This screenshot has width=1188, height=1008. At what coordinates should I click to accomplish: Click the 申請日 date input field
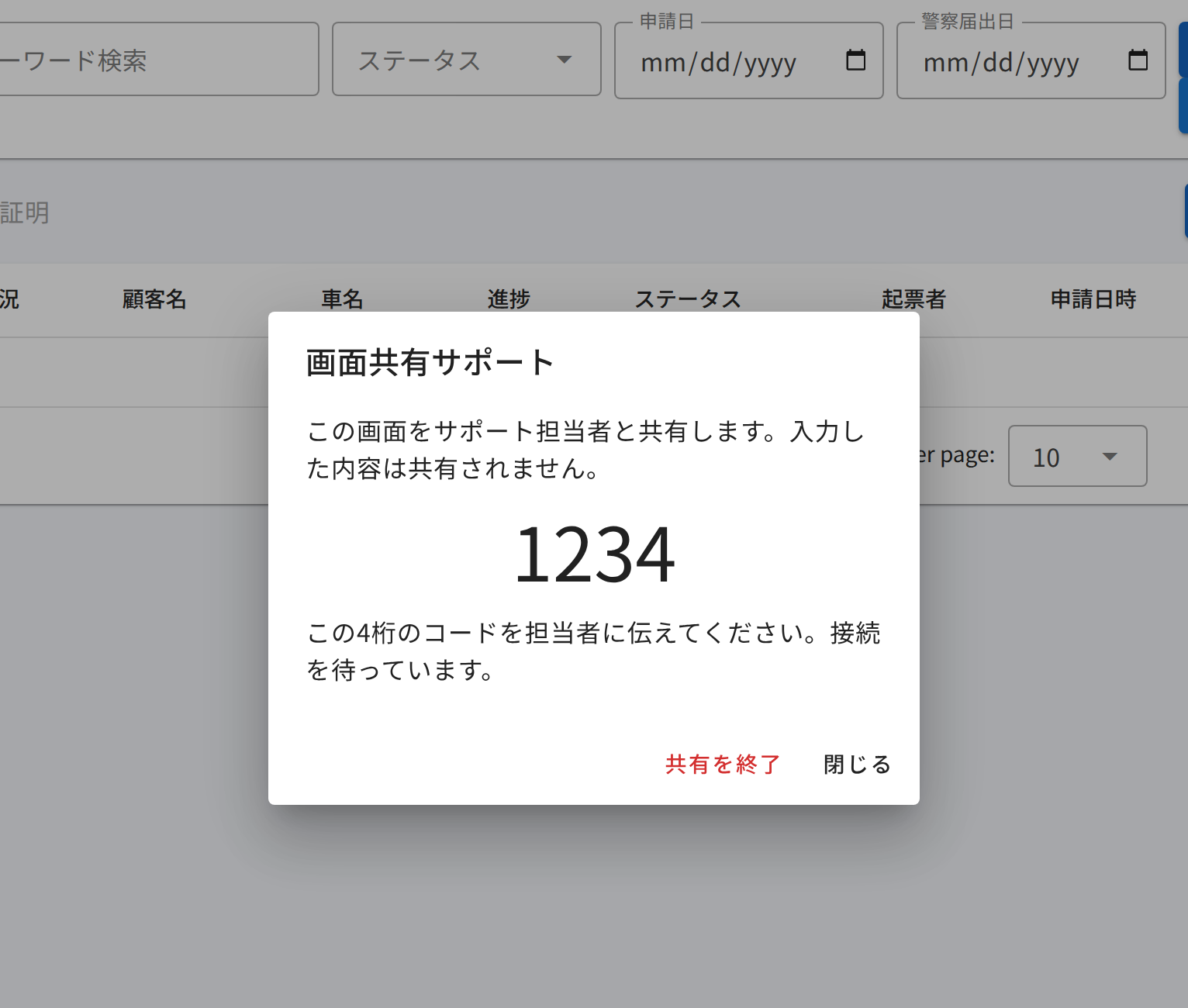(749, 60)
